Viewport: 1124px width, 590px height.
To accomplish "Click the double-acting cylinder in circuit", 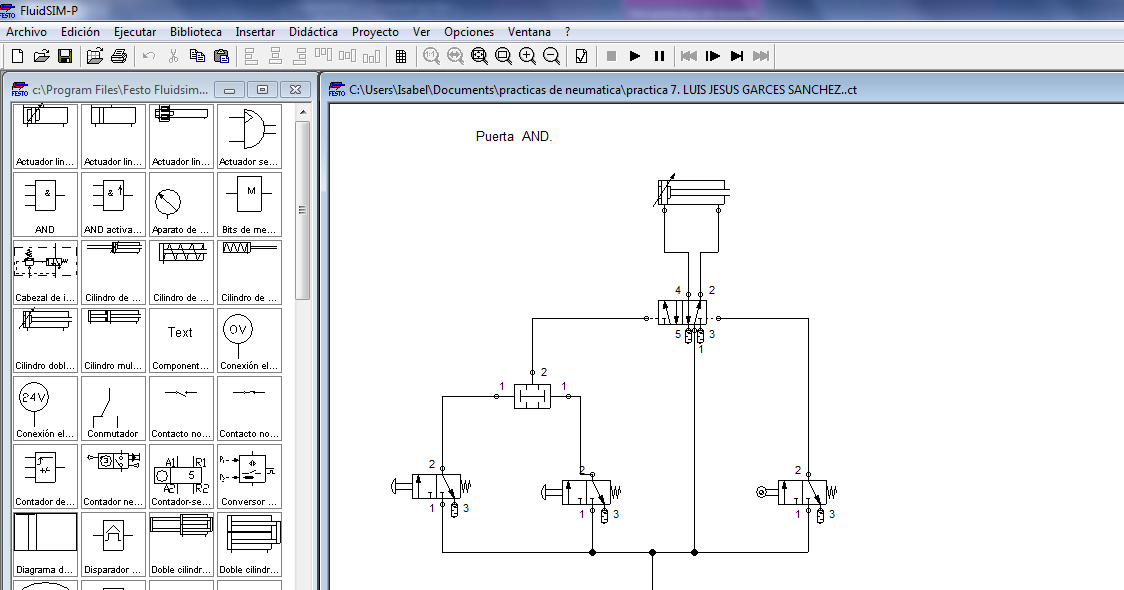I will (x=691, y=191).
